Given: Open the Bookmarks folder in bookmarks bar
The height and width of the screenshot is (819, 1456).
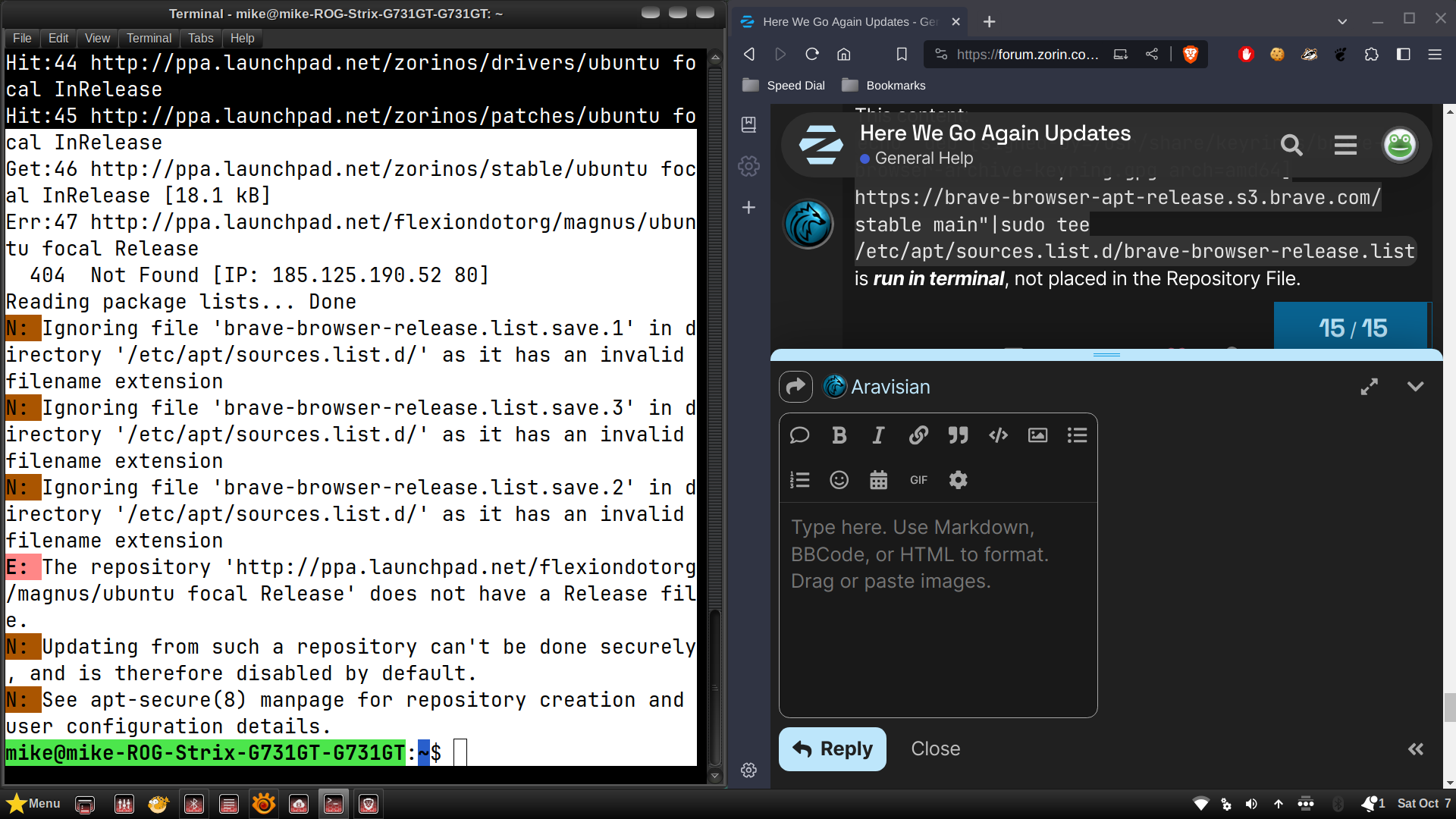Looking at the screenshot, I should click(883, 85).
